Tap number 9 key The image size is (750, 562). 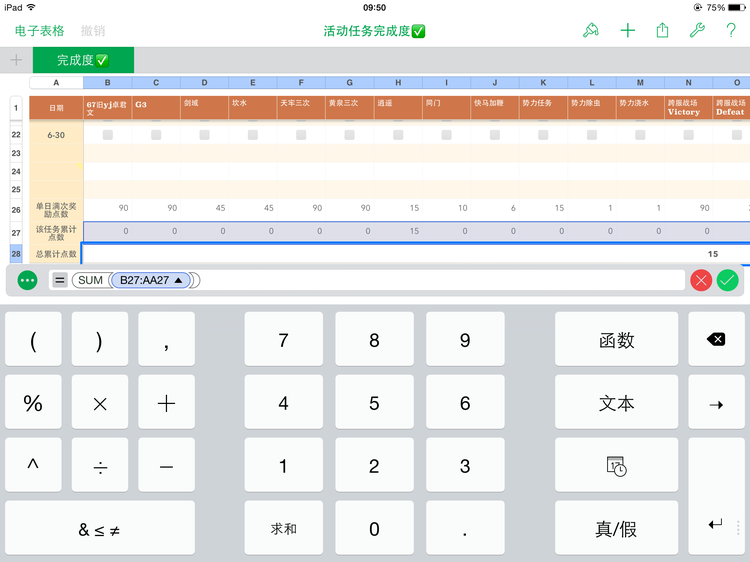coord(465,339)
